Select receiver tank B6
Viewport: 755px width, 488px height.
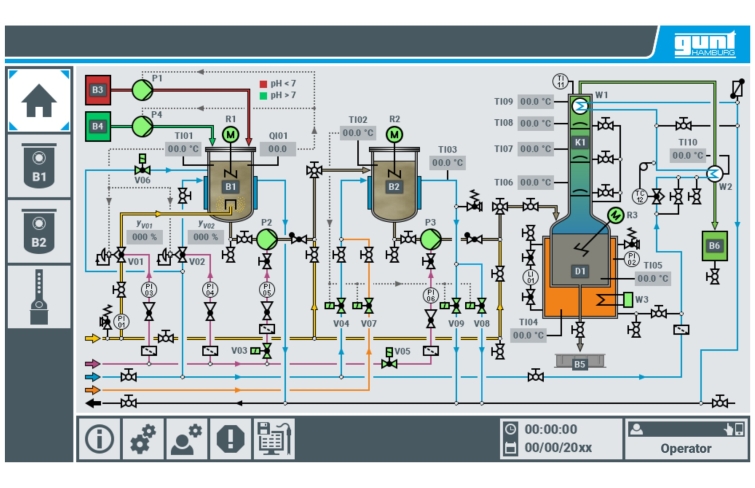[714, 246]
